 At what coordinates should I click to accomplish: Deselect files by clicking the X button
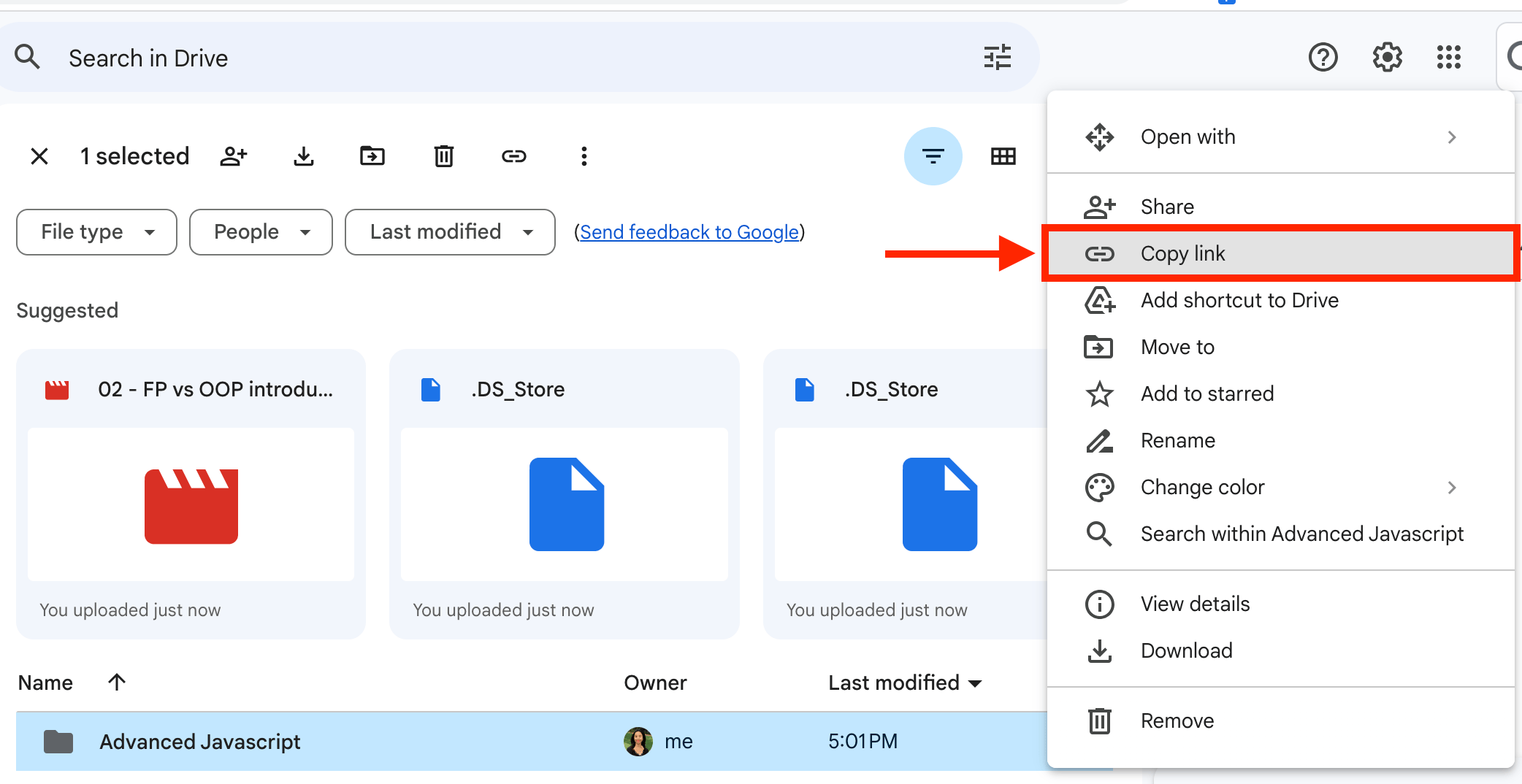39,155
